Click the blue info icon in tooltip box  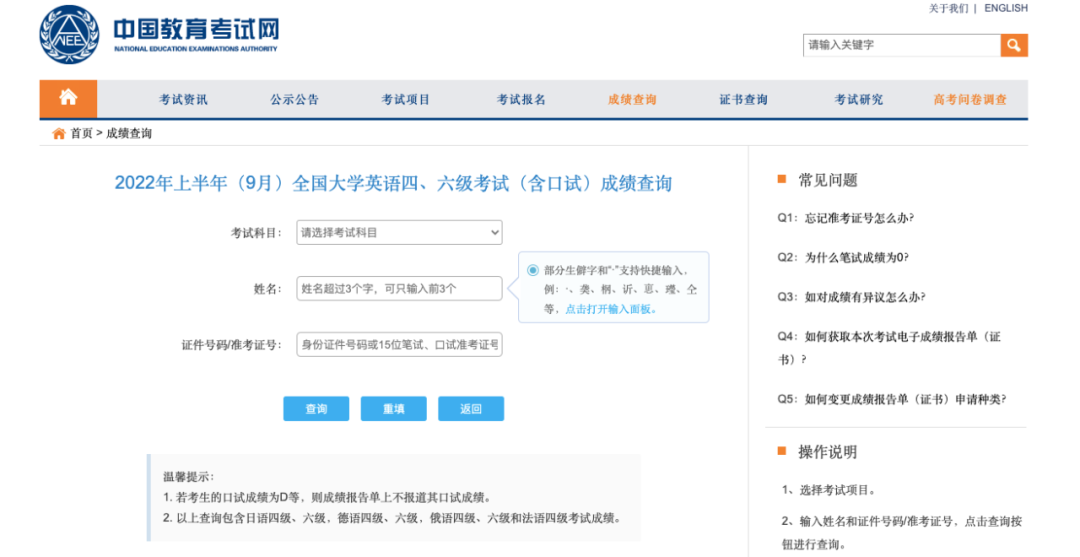click(x=533, y=270)
